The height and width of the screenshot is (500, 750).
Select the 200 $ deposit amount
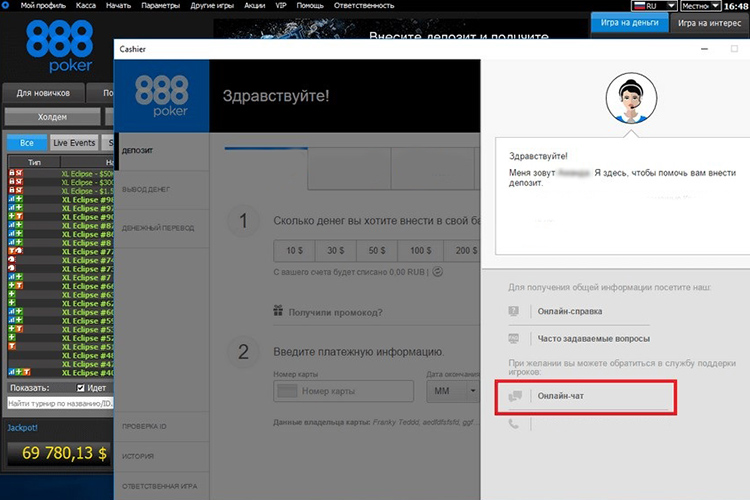462,250
